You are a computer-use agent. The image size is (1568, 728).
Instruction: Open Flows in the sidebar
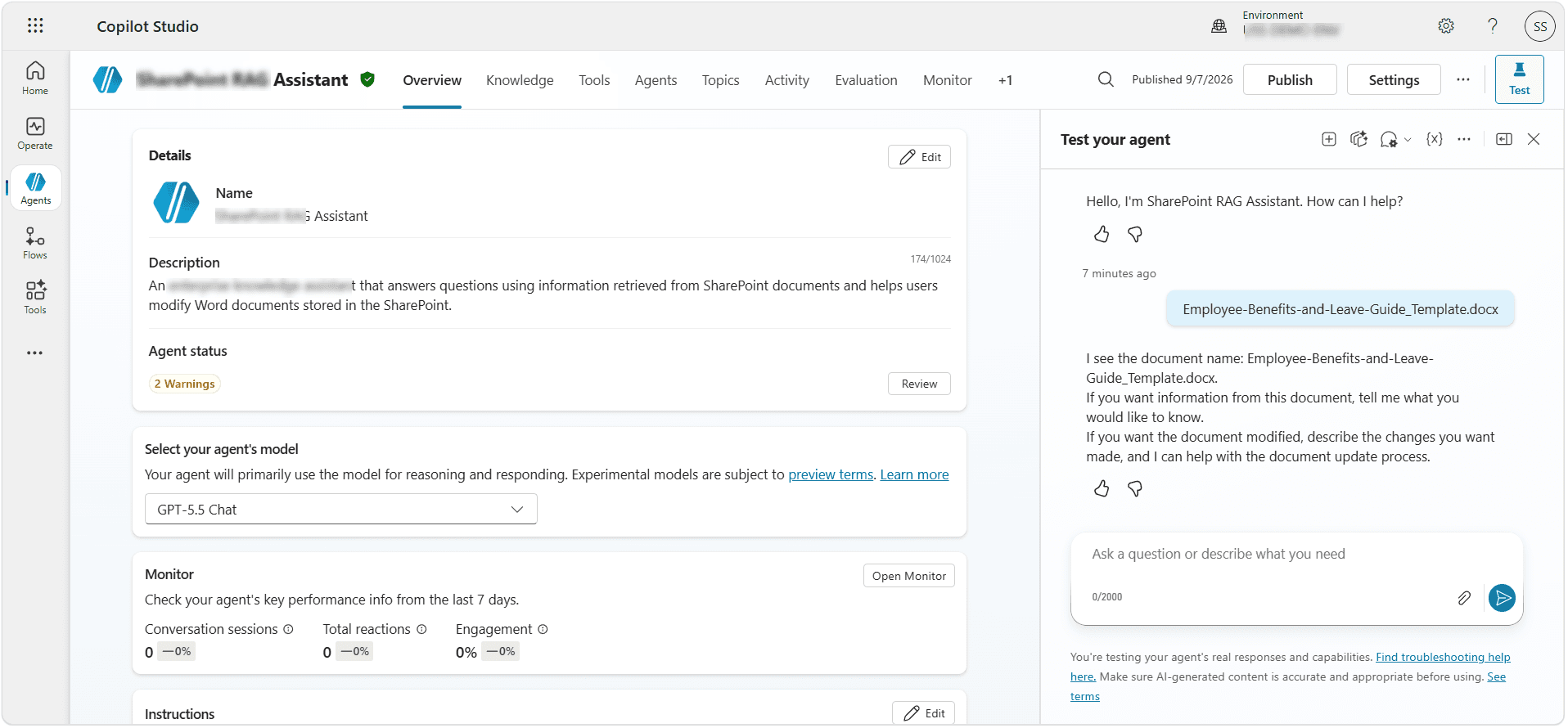coord(35,243)
